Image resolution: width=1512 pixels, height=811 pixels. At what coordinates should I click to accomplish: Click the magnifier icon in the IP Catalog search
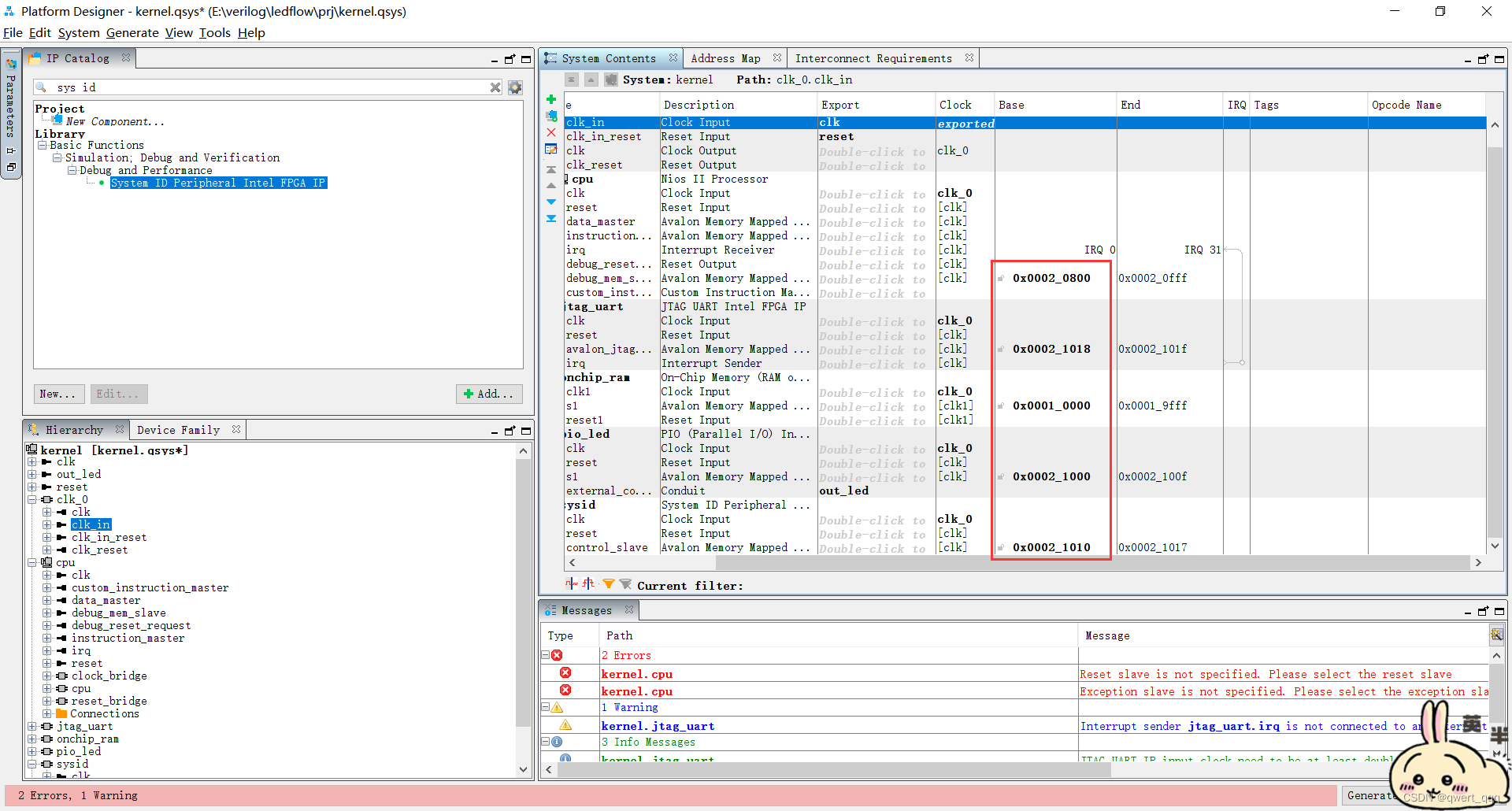(42, 87)
